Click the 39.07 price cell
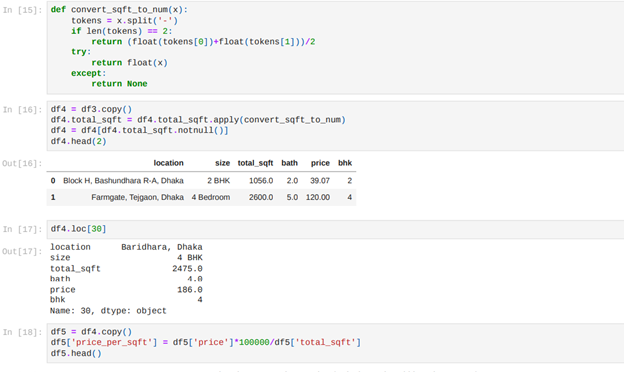The image size is (624, 372). [320, 181]
